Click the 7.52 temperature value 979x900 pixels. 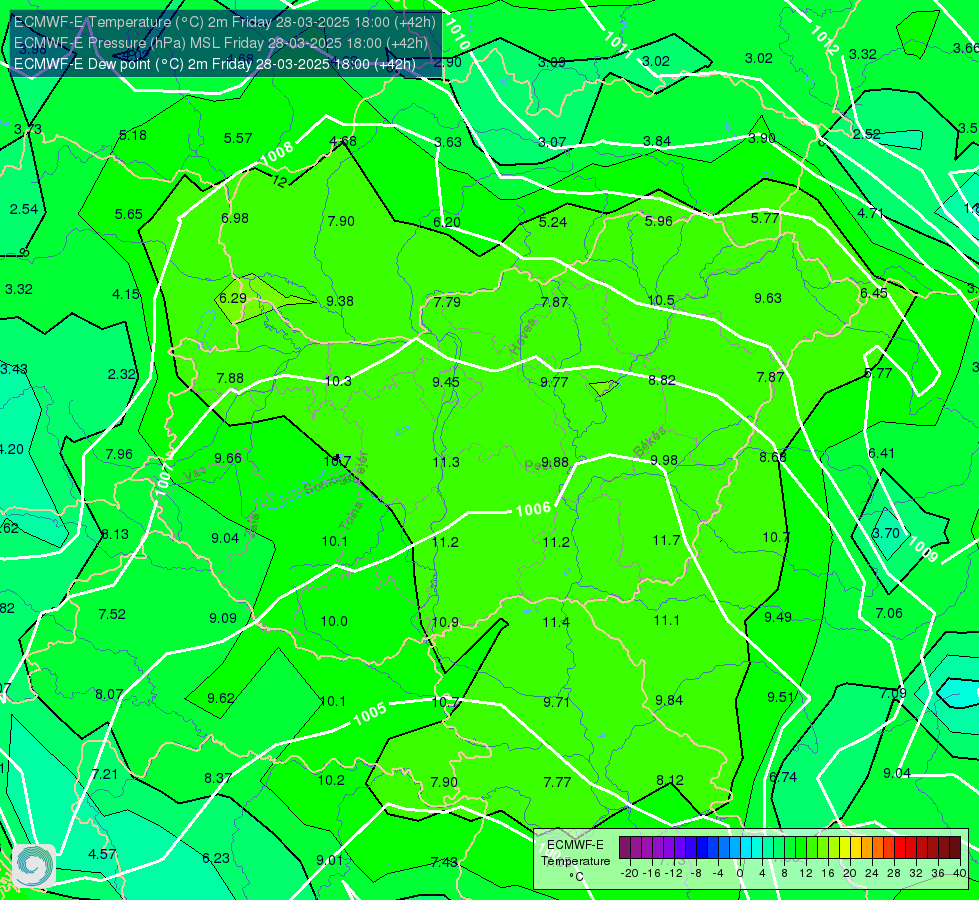112,614
